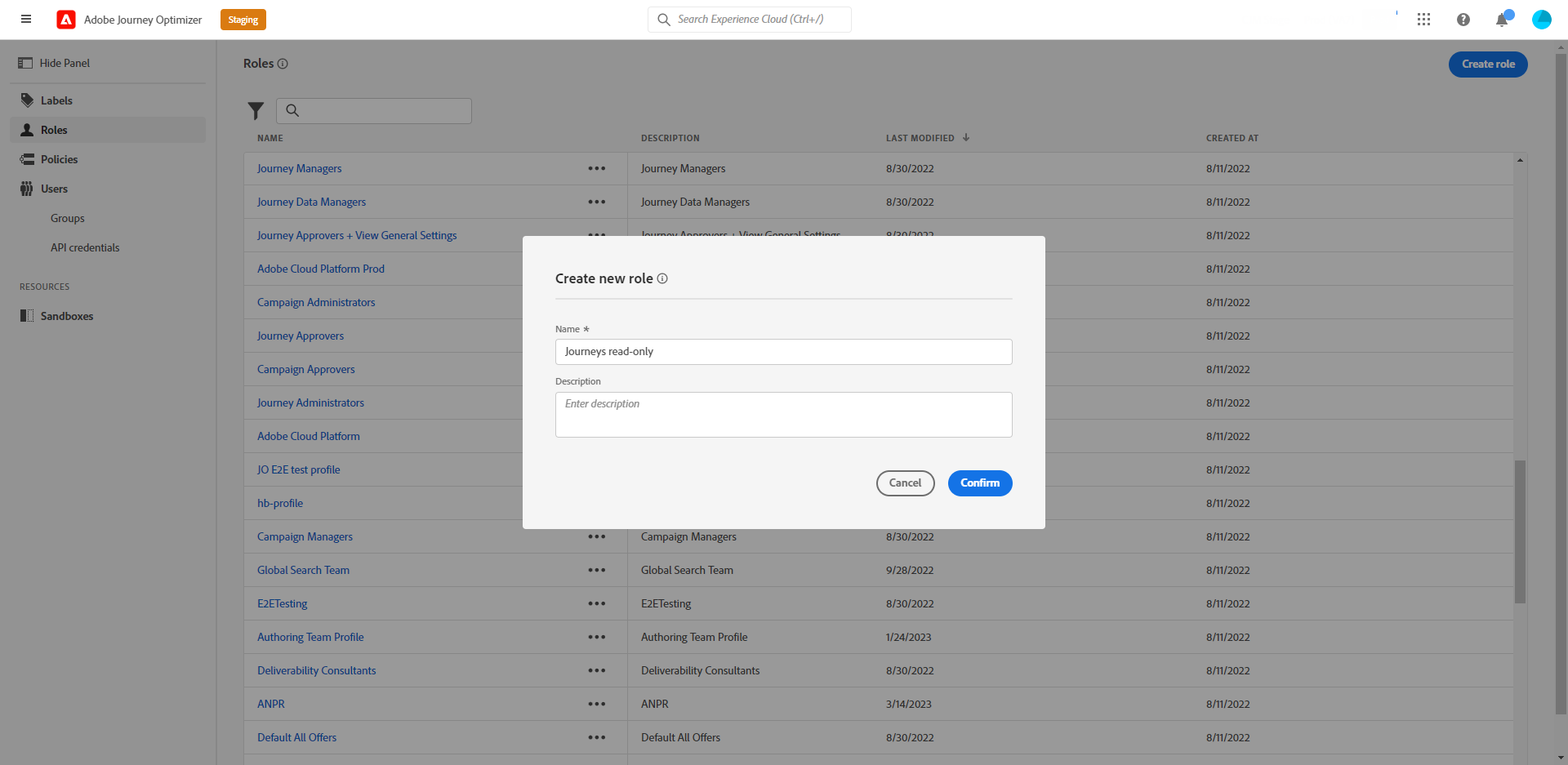This screenshot has height=765, width=1568.
Task: Open Sandboxes in the sidebar
Action: pyautogui.click(x=108, y=316)
